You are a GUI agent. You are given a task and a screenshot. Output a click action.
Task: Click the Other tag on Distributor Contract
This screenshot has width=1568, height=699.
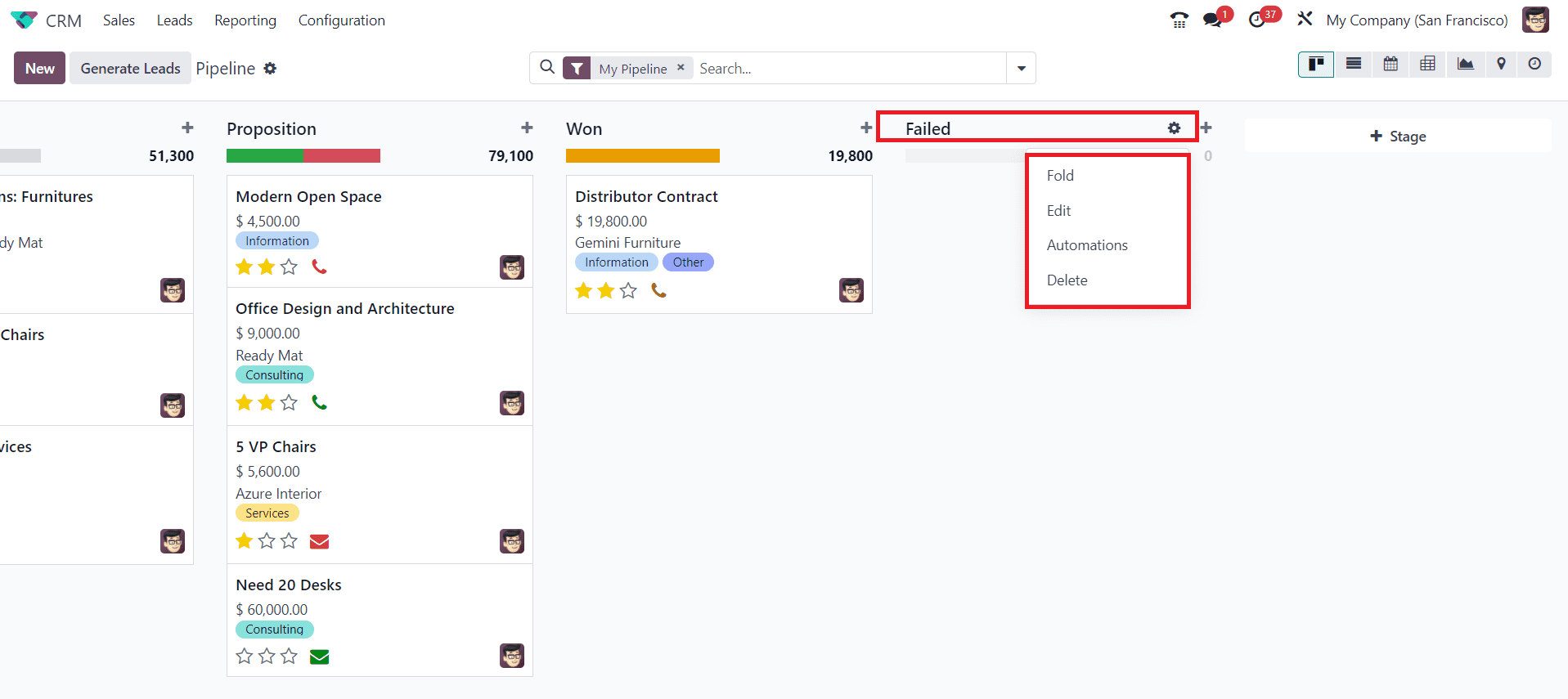point(688,262)
